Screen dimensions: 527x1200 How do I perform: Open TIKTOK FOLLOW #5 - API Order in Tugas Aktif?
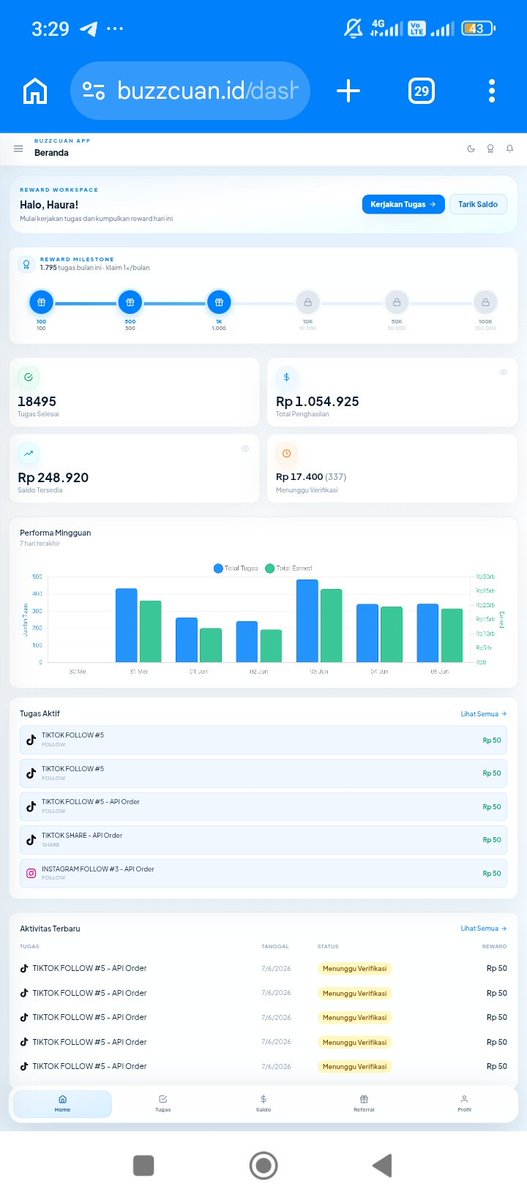pos(263,806)
